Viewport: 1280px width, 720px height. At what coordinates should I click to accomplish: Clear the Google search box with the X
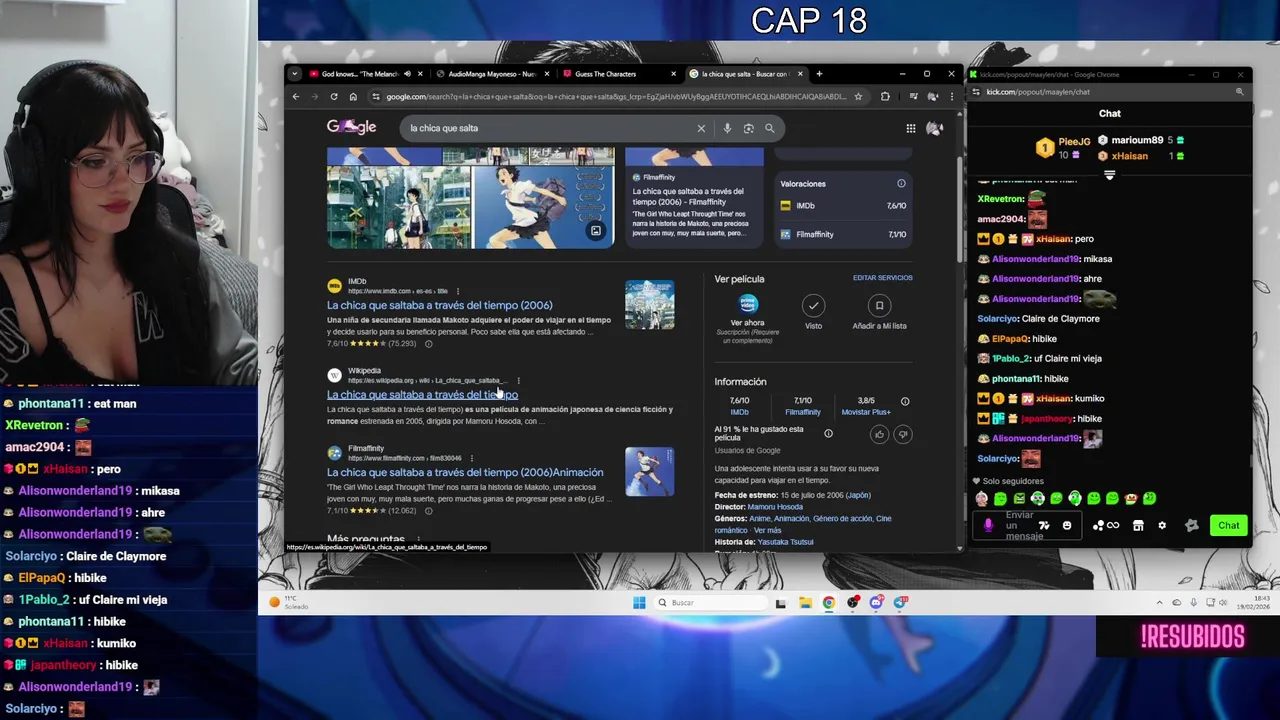coord(701,128)
